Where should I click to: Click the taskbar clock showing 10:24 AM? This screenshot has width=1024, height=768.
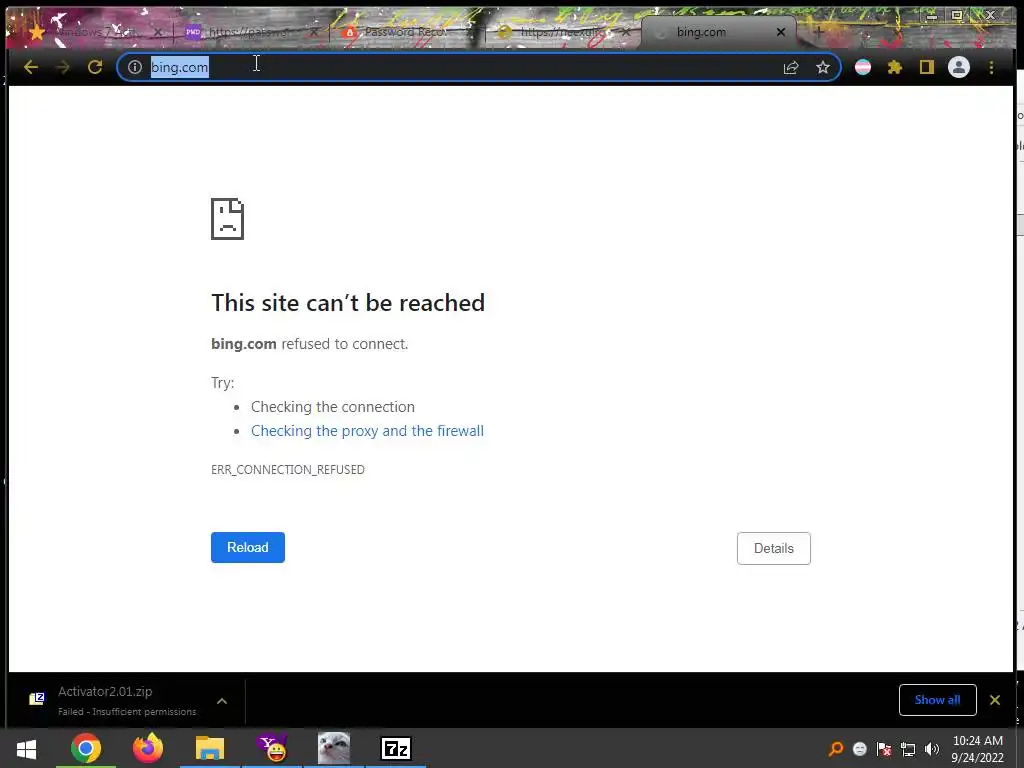(978, 749)
